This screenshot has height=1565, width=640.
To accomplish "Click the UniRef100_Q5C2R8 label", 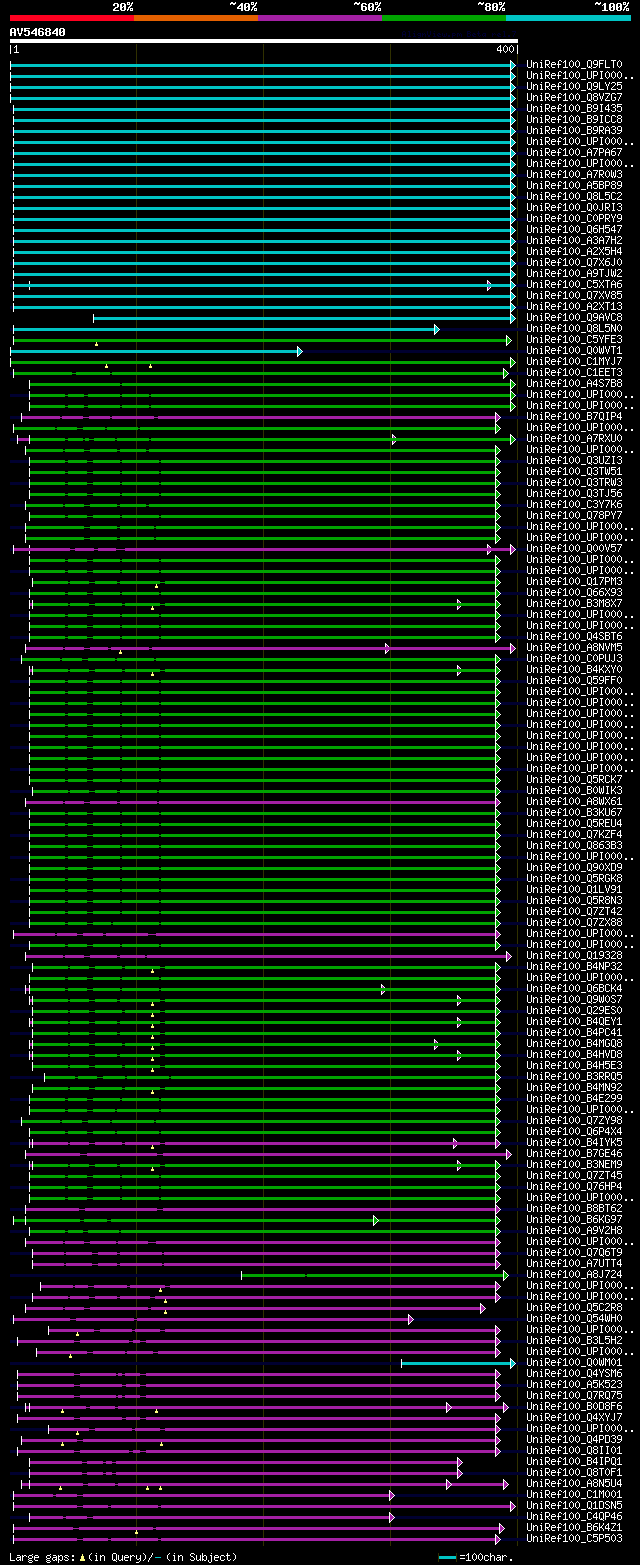I will (x=574, y=1308).
